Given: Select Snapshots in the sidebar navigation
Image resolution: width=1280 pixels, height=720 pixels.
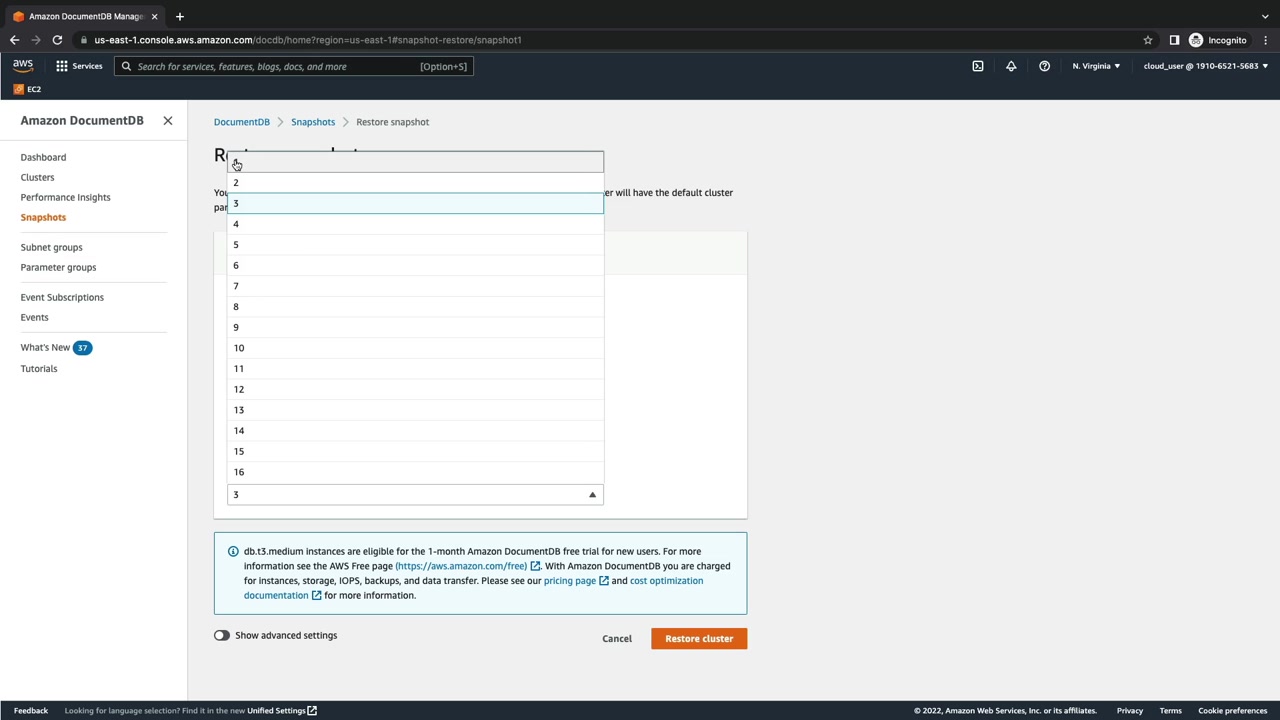Looking at the screenshot, I should (43, 217).
